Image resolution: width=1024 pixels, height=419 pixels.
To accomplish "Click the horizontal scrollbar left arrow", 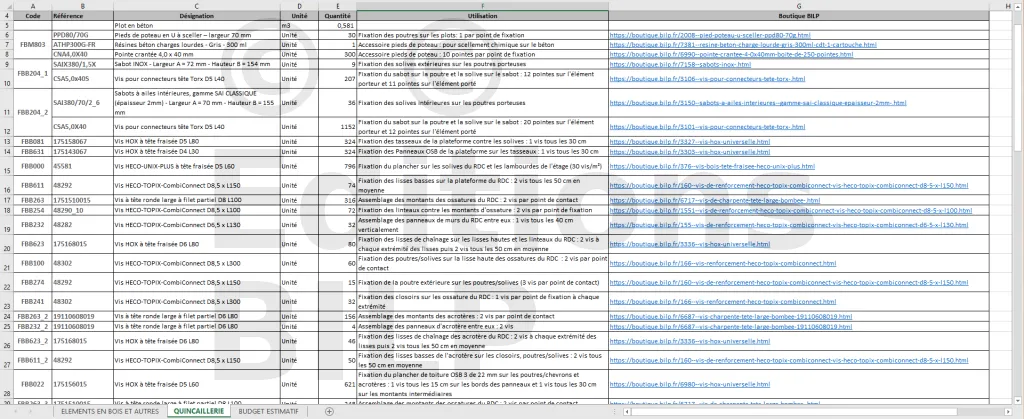I will tap(627, 411).
